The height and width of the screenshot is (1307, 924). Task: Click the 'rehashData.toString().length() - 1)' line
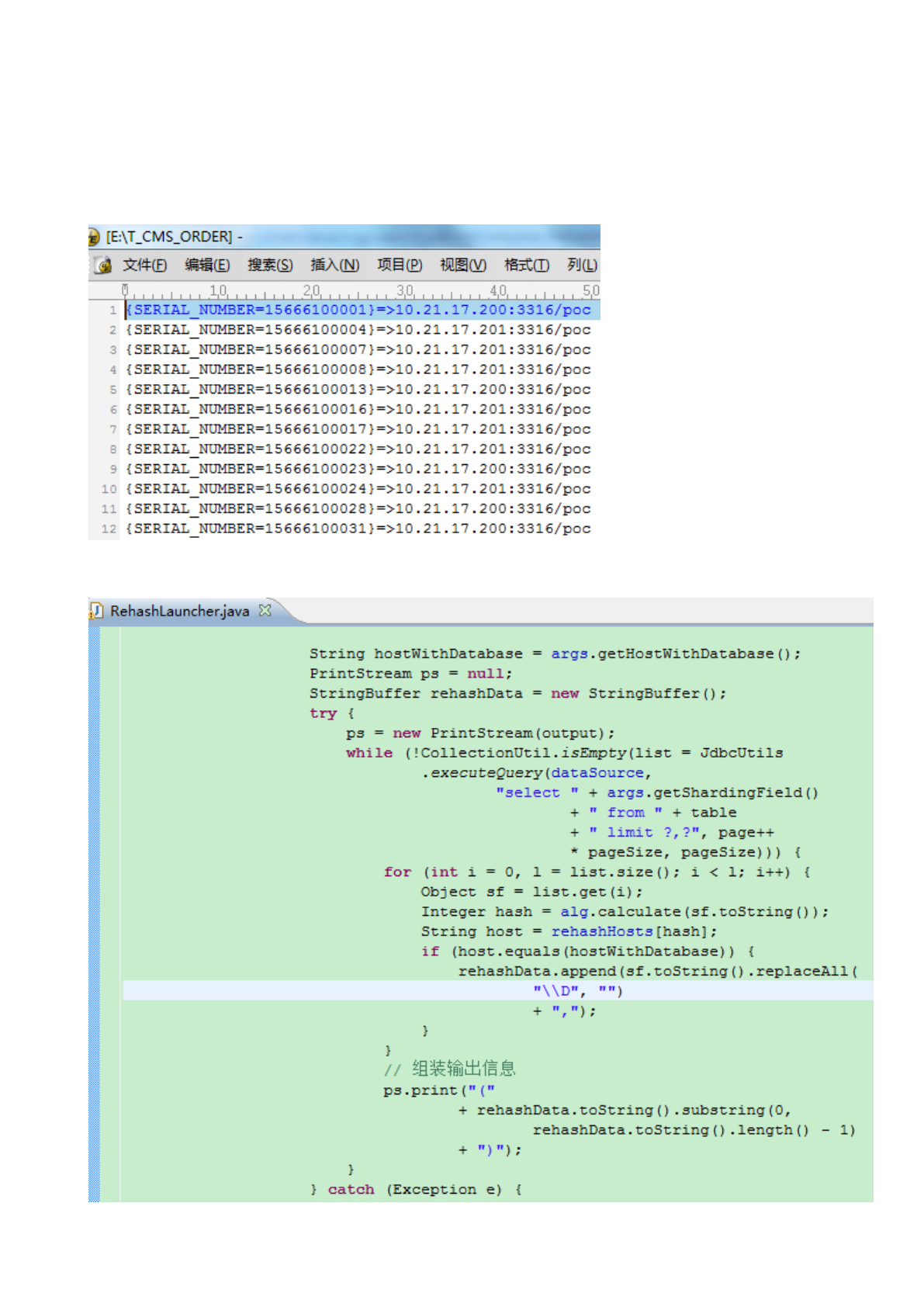coord(694,1130)
